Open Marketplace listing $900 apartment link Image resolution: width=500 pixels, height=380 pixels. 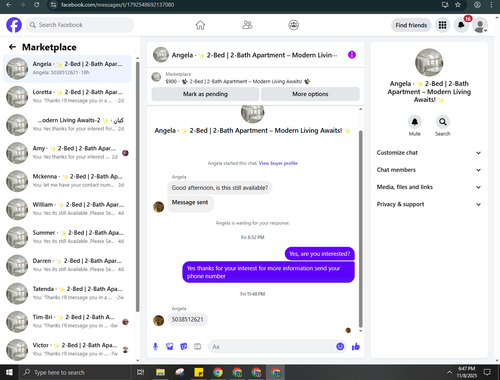pos(238,81)
